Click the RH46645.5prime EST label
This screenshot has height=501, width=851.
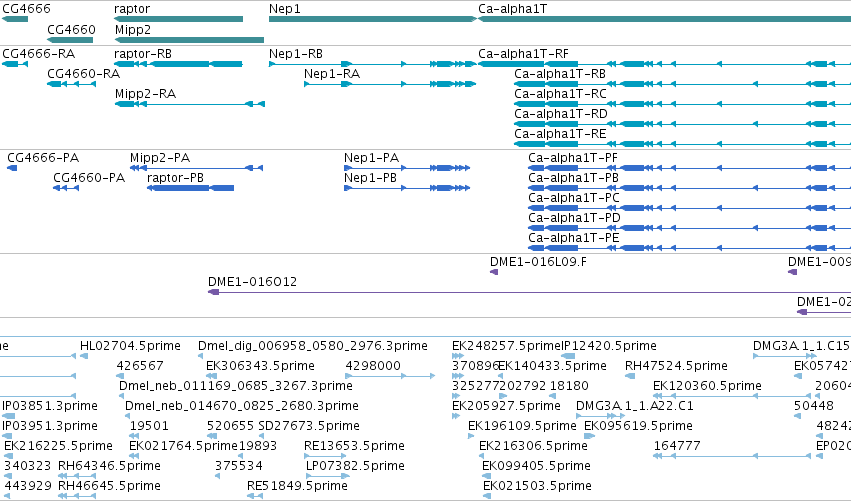pyautogui.click(x=109, y=487)
